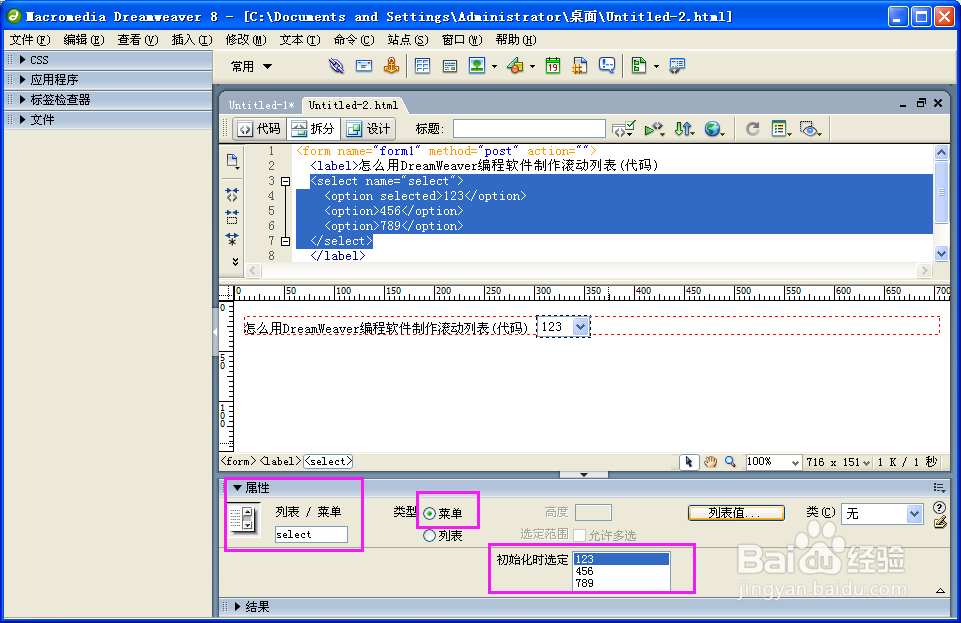This screenshot has height=623, width=961.
Task: Select the 列表 radio button
Action: (x=430, y=536)
